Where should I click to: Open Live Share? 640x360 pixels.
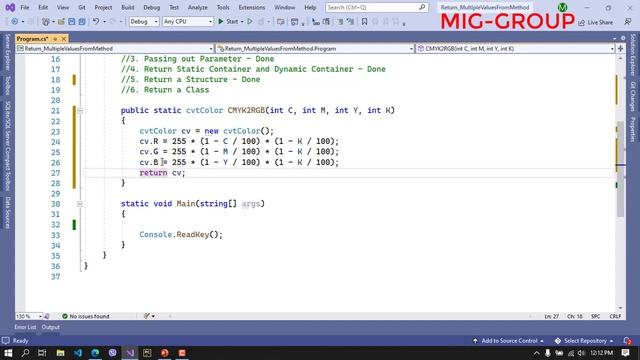(x=596, y=22)
